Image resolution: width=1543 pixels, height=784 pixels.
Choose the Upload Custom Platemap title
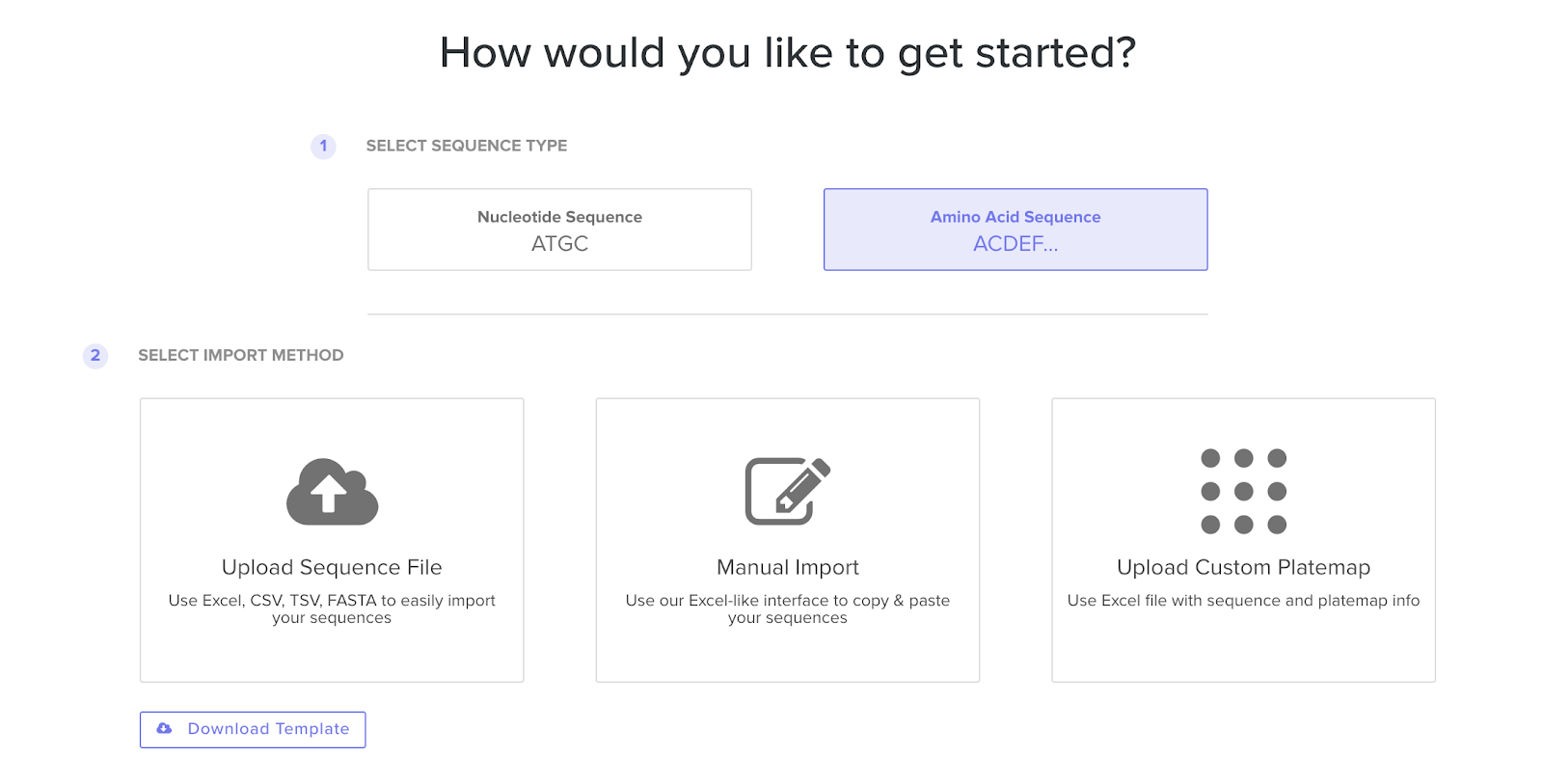coord(1243,567)
